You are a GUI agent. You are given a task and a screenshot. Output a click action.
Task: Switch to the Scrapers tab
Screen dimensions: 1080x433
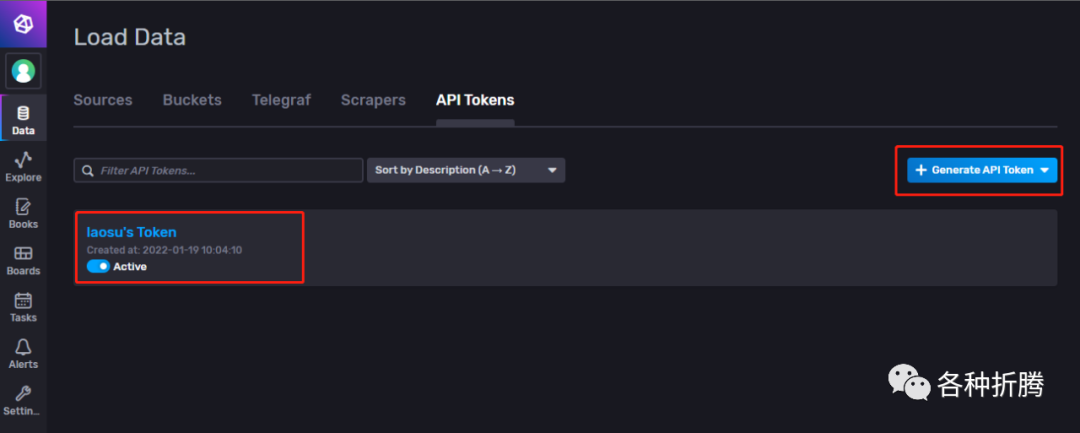(x=373, y=100)
